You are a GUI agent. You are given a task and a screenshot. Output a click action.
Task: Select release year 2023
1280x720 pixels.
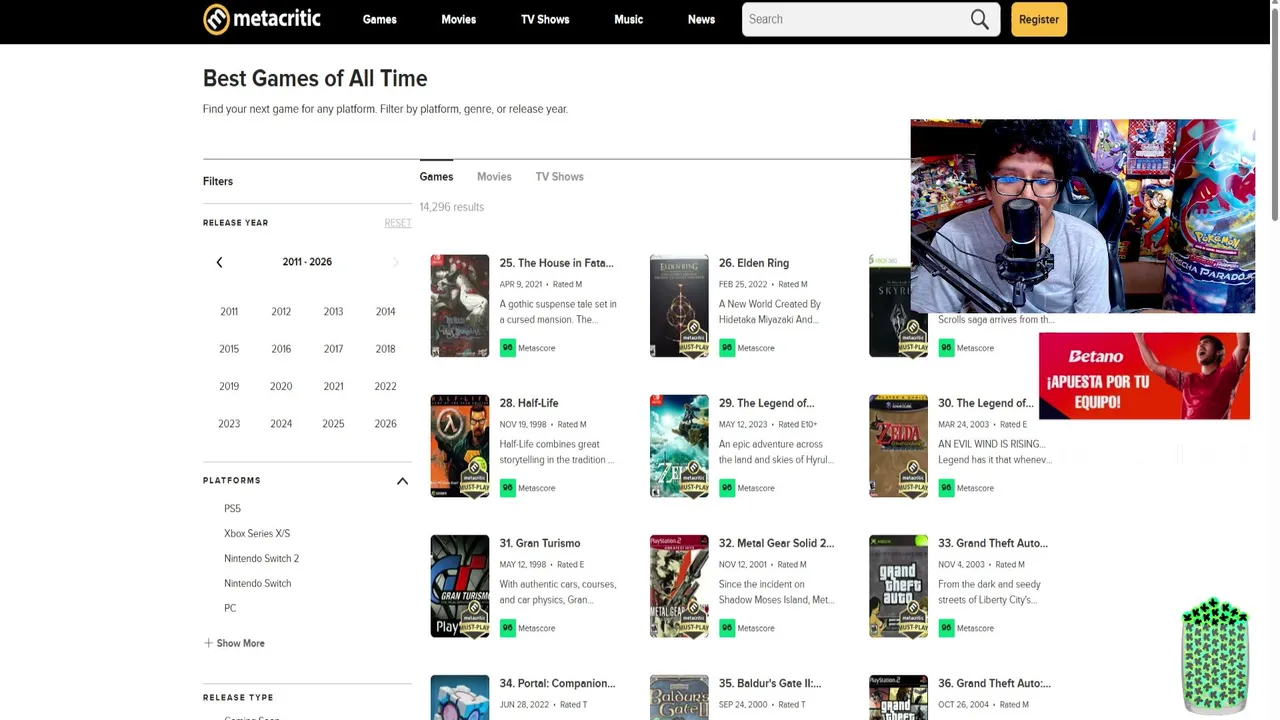pos(229,424)
